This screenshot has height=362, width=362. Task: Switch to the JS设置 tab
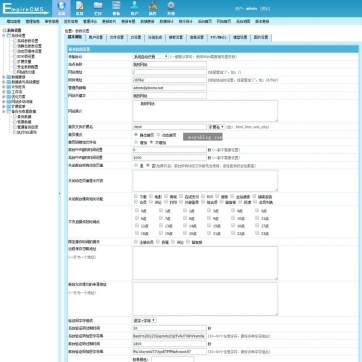coord(135,38)
